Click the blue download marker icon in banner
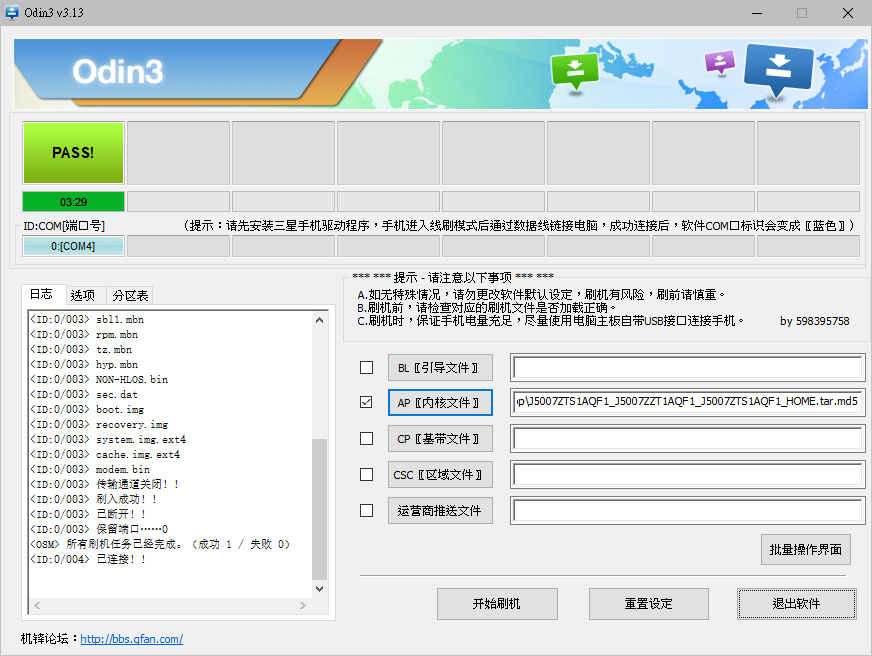 [778, 69]
